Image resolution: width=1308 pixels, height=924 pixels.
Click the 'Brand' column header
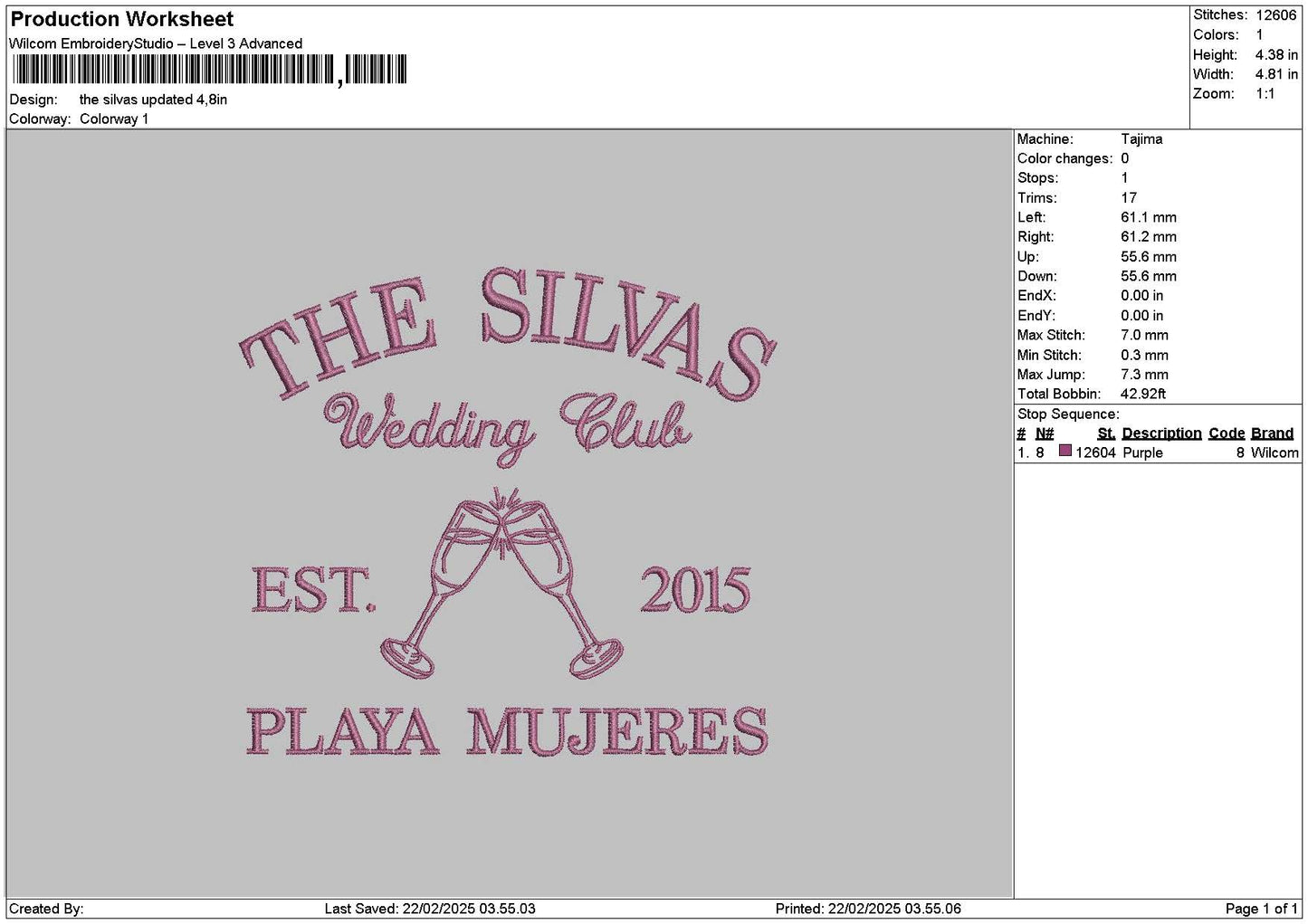[1272, 433]
